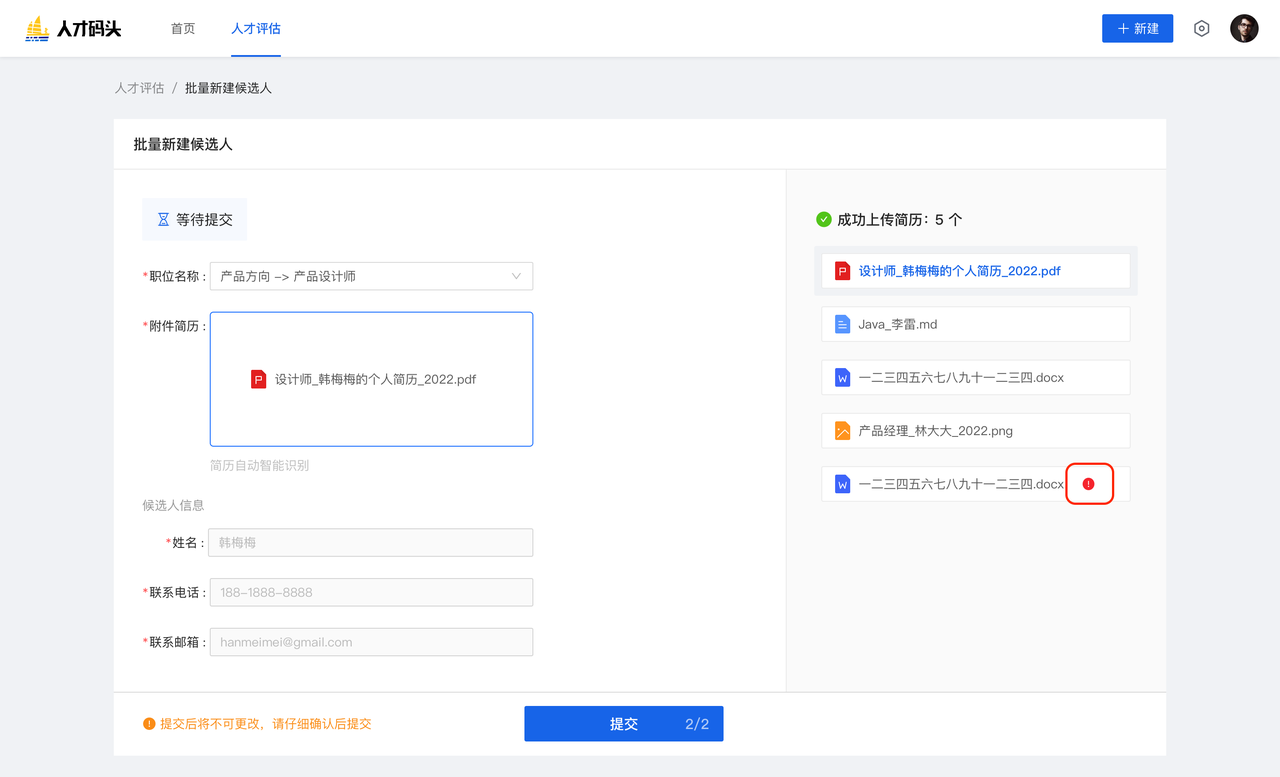The width and height of the screenshot is (1280, 777).
Task: Click the Java_李雷.md file icon
Action: tap(842, 324)
